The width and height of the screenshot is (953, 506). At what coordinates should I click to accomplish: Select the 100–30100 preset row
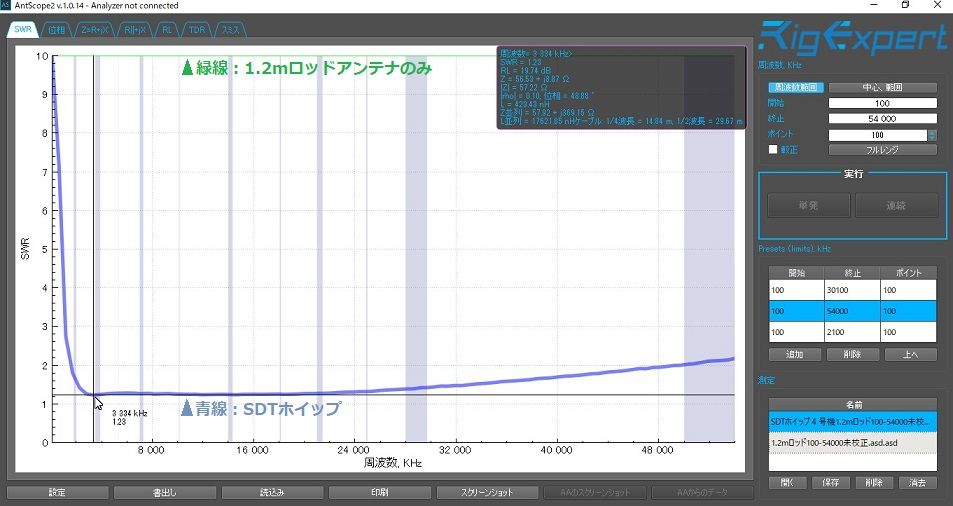852,290
